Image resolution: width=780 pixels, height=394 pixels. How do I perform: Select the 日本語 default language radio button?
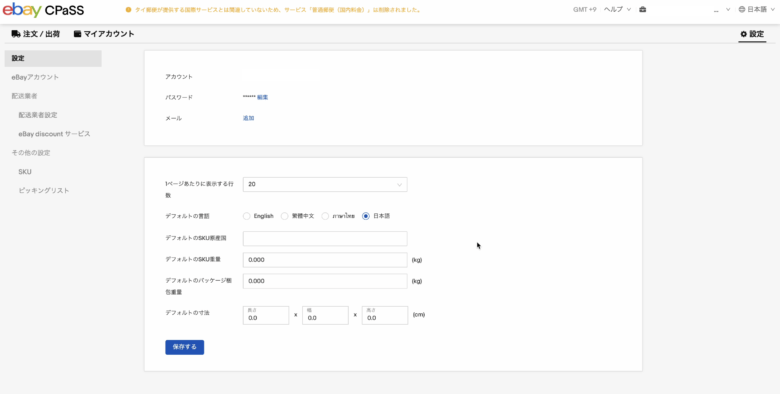coord(366,216)
